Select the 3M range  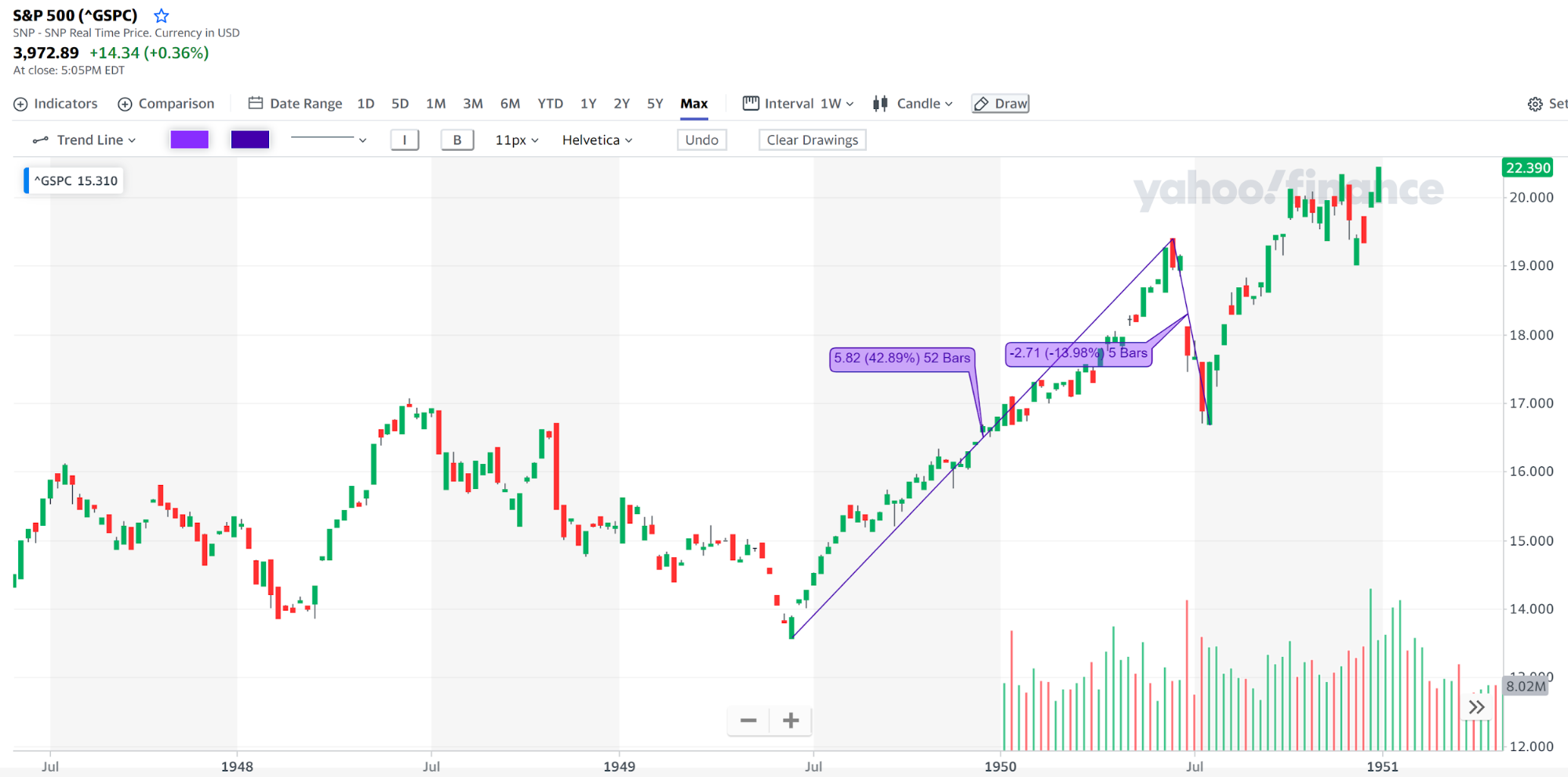pyautogui.click(x=472, y=104)
